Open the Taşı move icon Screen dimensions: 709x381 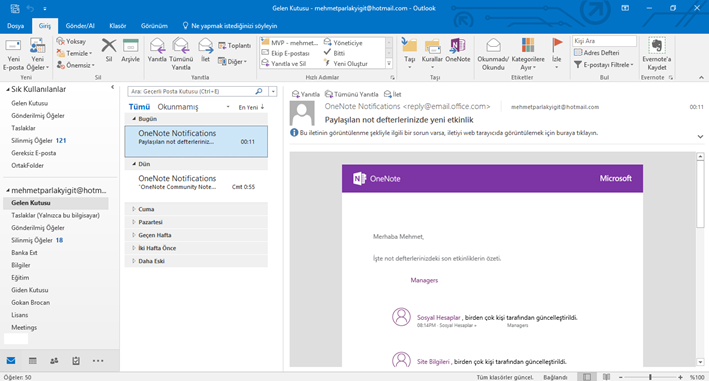(410, 53)
